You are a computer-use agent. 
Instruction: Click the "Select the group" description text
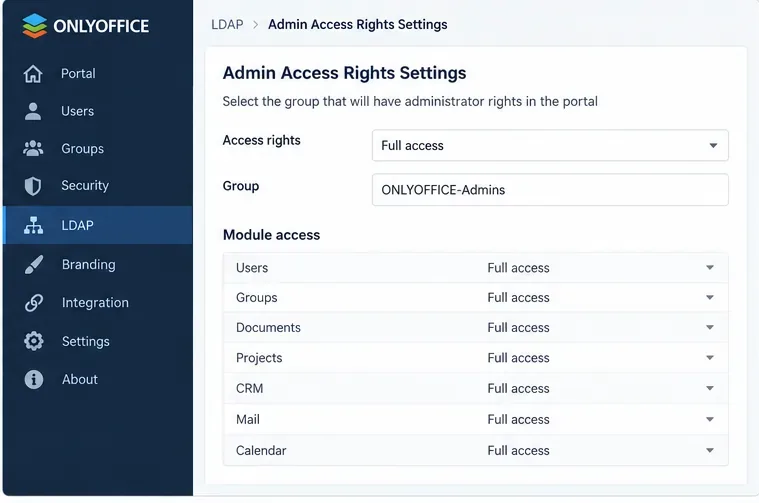point(410,102)
